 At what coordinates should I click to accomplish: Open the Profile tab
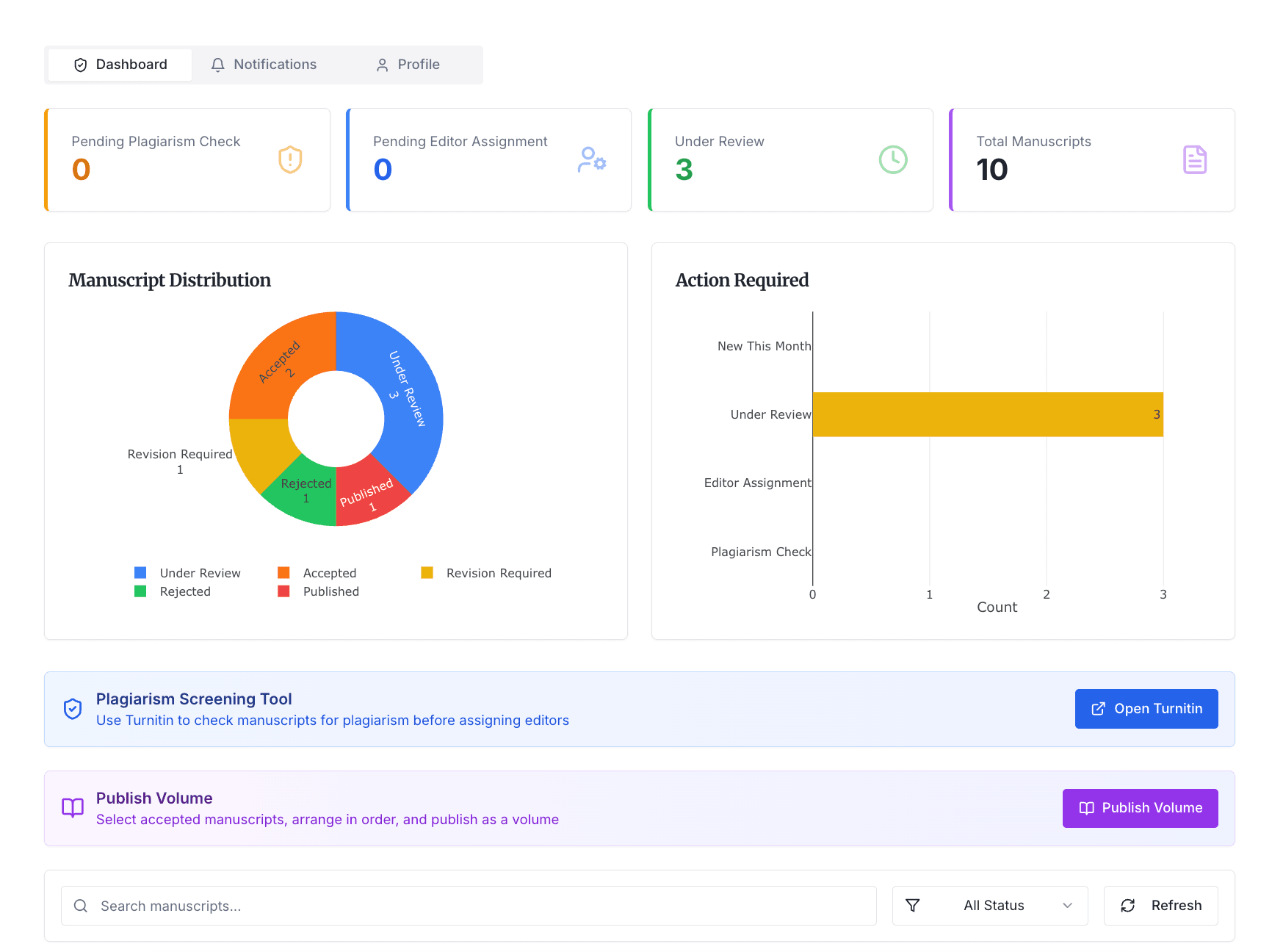[408, 65]
